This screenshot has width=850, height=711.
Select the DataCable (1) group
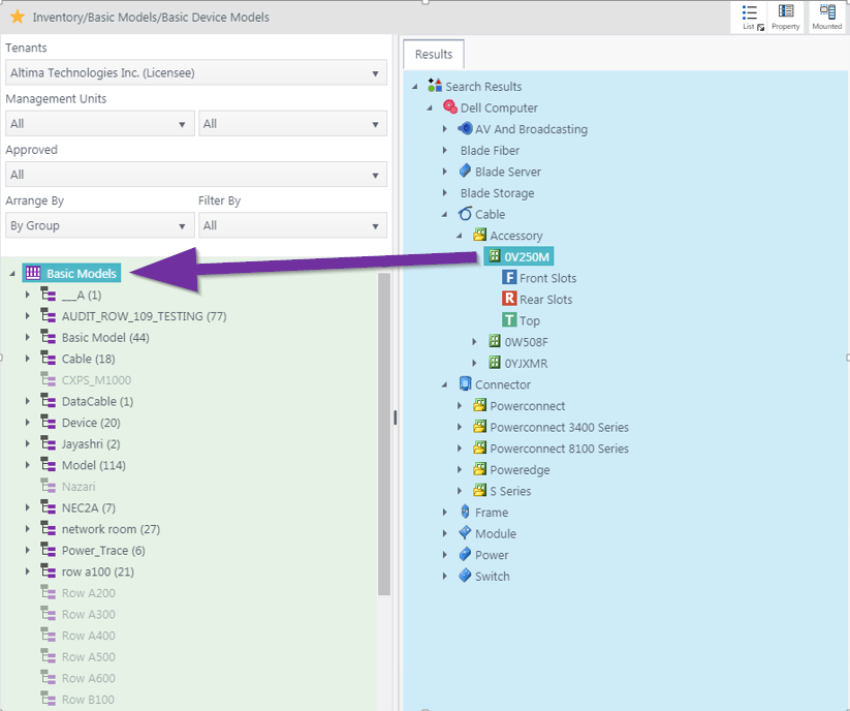[97, 401]
